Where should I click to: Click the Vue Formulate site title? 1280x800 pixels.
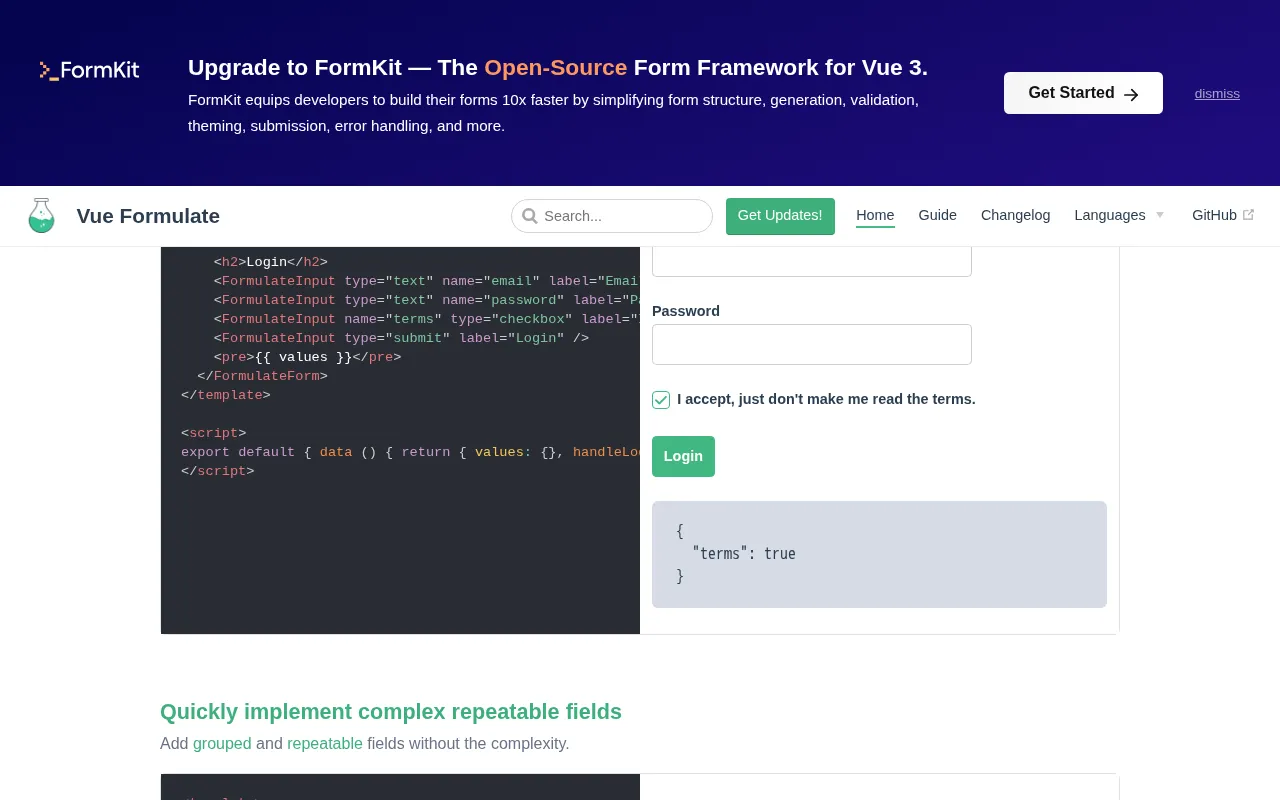coord(148,216)
